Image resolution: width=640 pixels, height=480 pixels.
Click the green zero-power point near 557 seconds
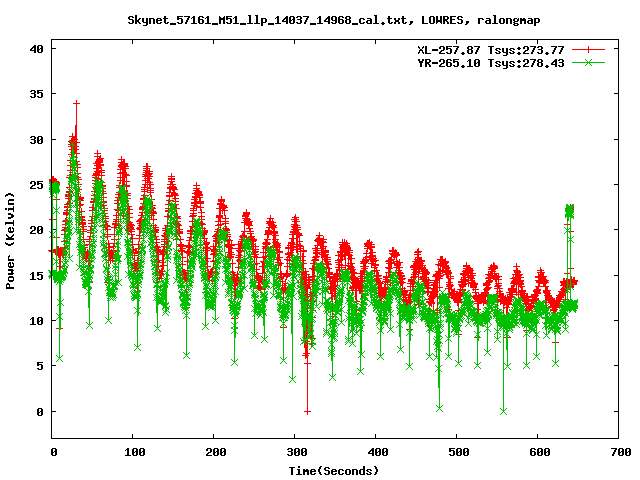504,411
